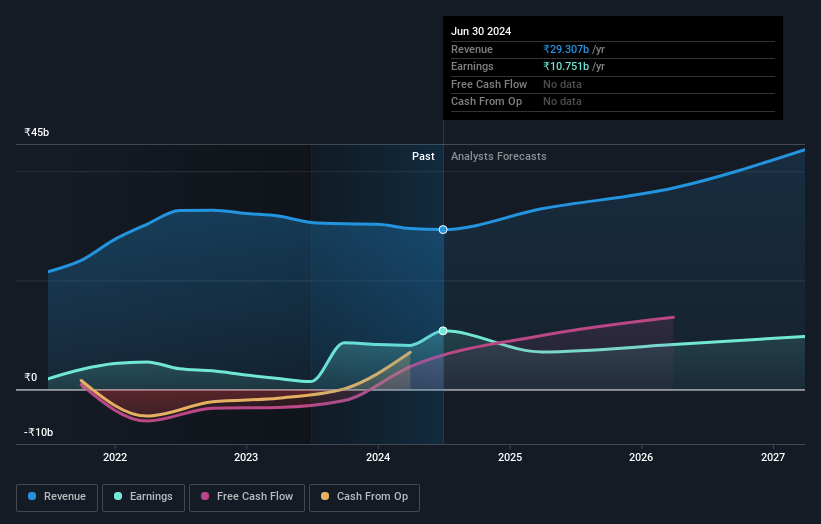The height and width of the screenshot is (524, 821).
Task: Click the -₹10b y-axis label
Action: (x=38, y=432)
